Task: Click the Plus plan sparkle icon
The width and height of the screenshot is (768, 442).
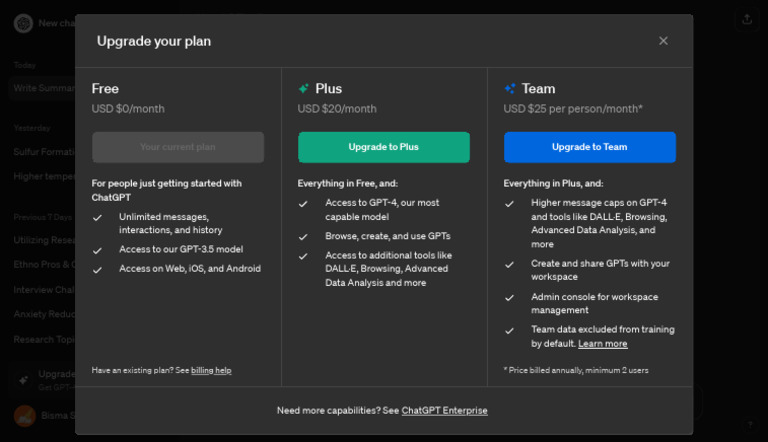Action: click(303, 88)
